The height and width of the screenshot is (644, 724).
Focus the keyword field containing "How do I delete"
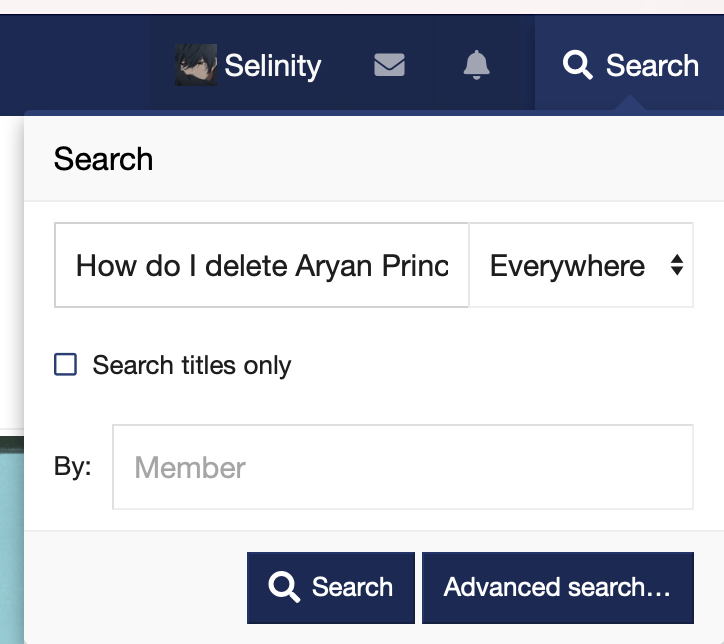tap(262, 265)
